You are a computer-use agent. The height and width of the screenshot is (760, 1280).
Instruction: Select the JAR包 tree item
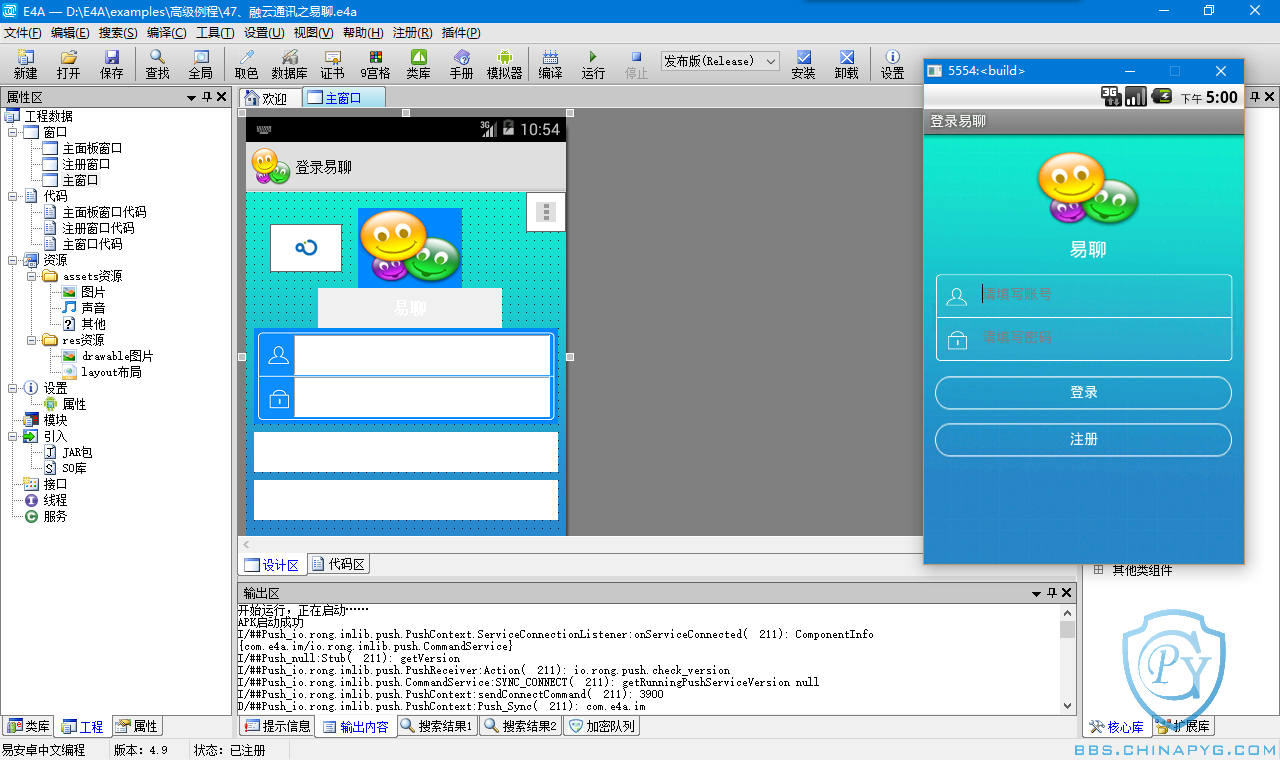76,452
